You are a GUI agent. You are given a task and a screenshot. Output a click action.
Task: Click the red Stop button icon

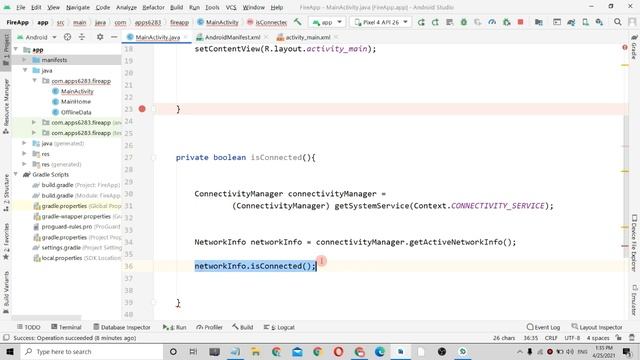point(520,22)
